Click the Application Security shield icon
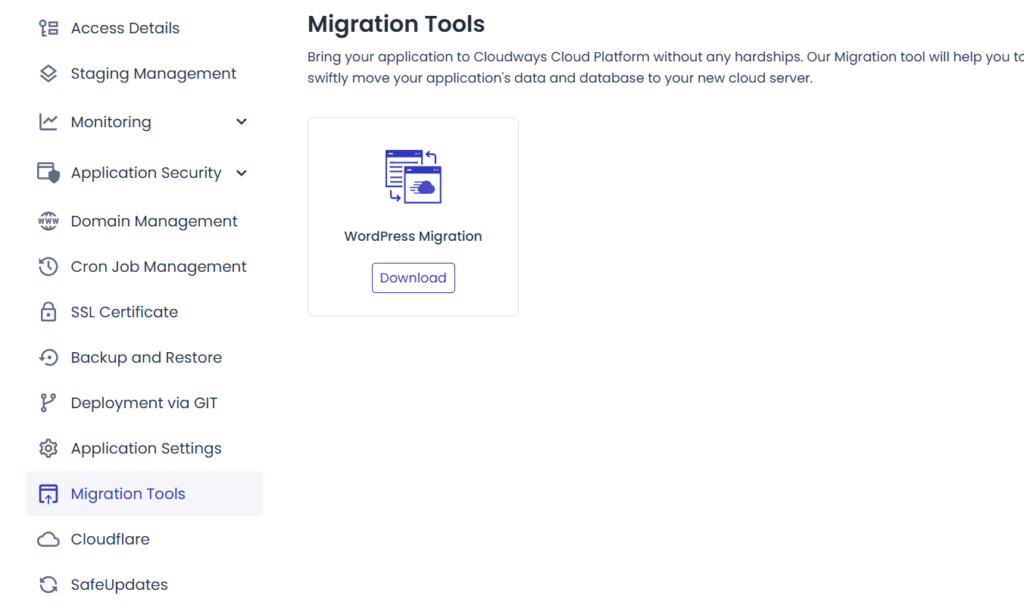 (x=48, y=173)
